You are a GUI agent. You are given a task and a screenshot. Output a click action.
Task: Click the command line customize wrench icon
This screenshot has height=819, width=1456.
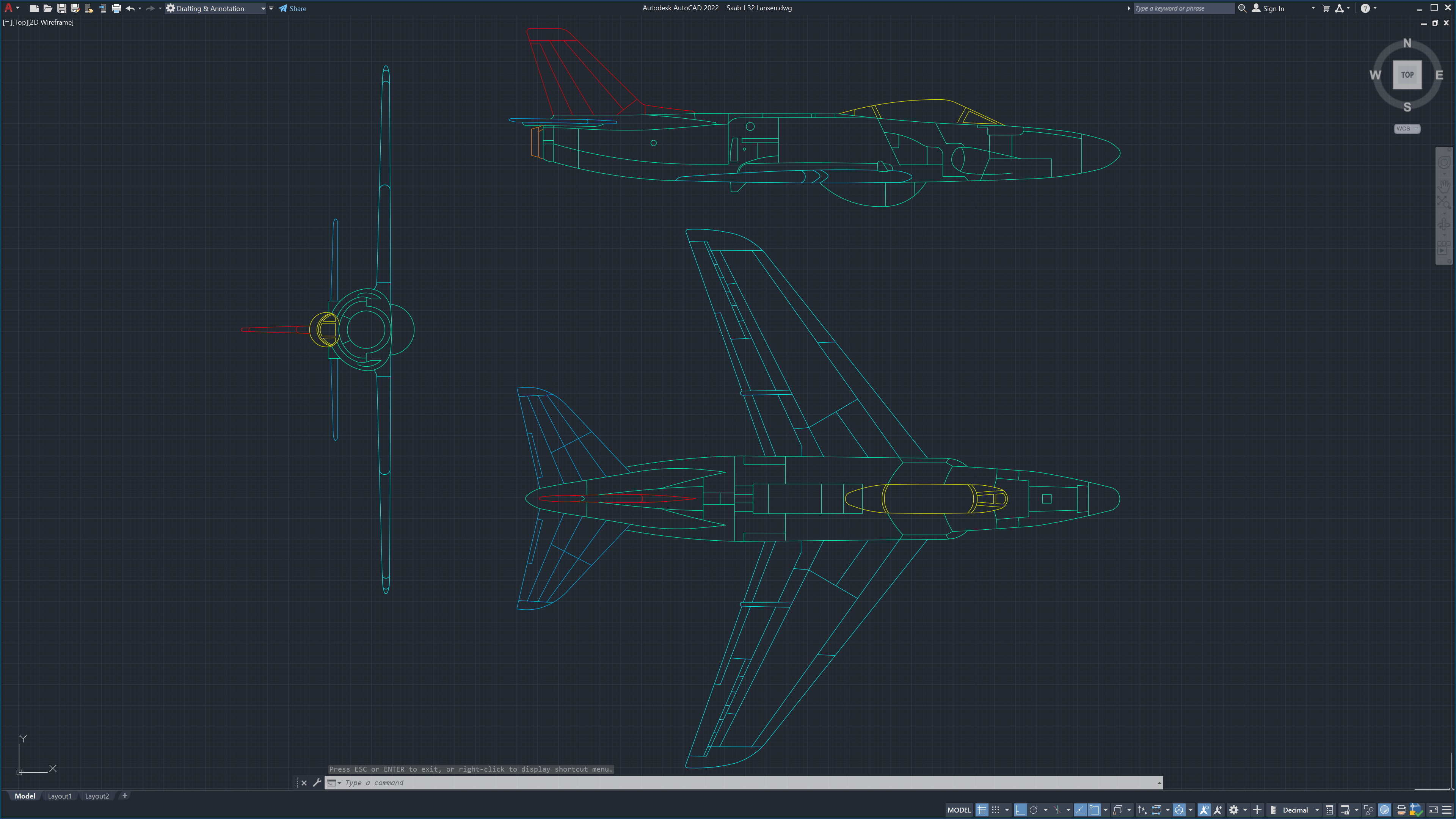click(317, 783)
